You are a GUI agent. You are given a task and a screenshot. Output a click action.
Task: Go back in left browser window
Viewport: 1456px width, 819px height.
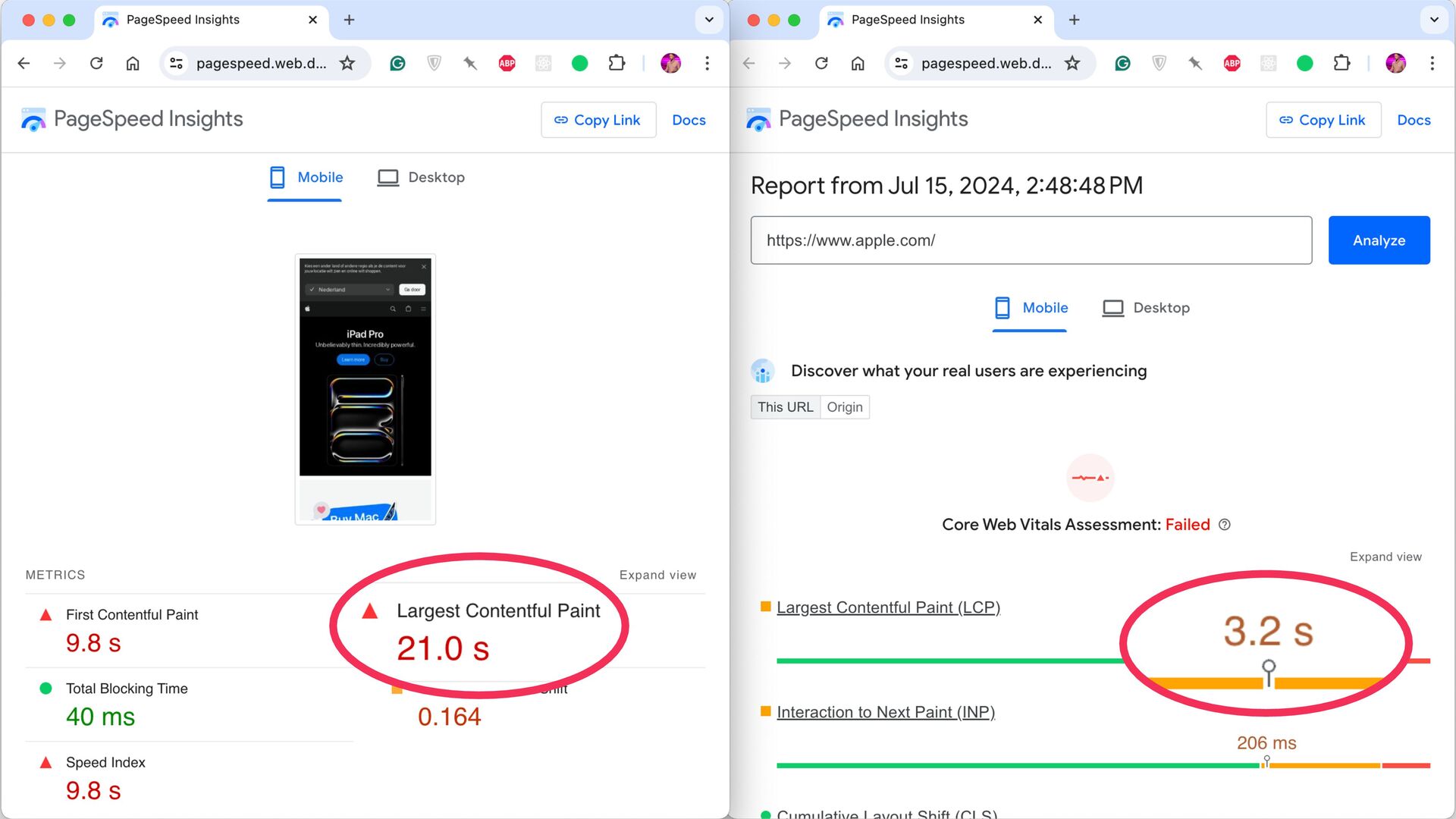click(x=24, y=63)
